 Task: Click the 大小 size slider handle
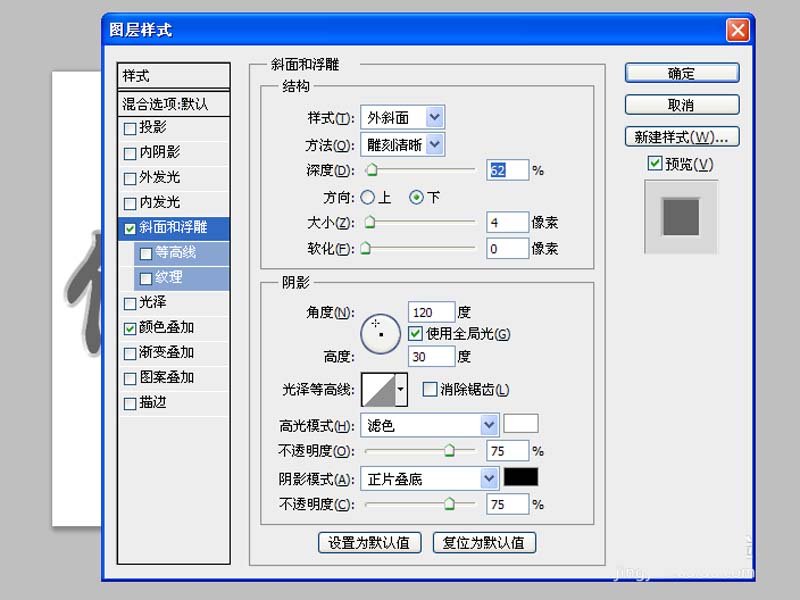370,222
